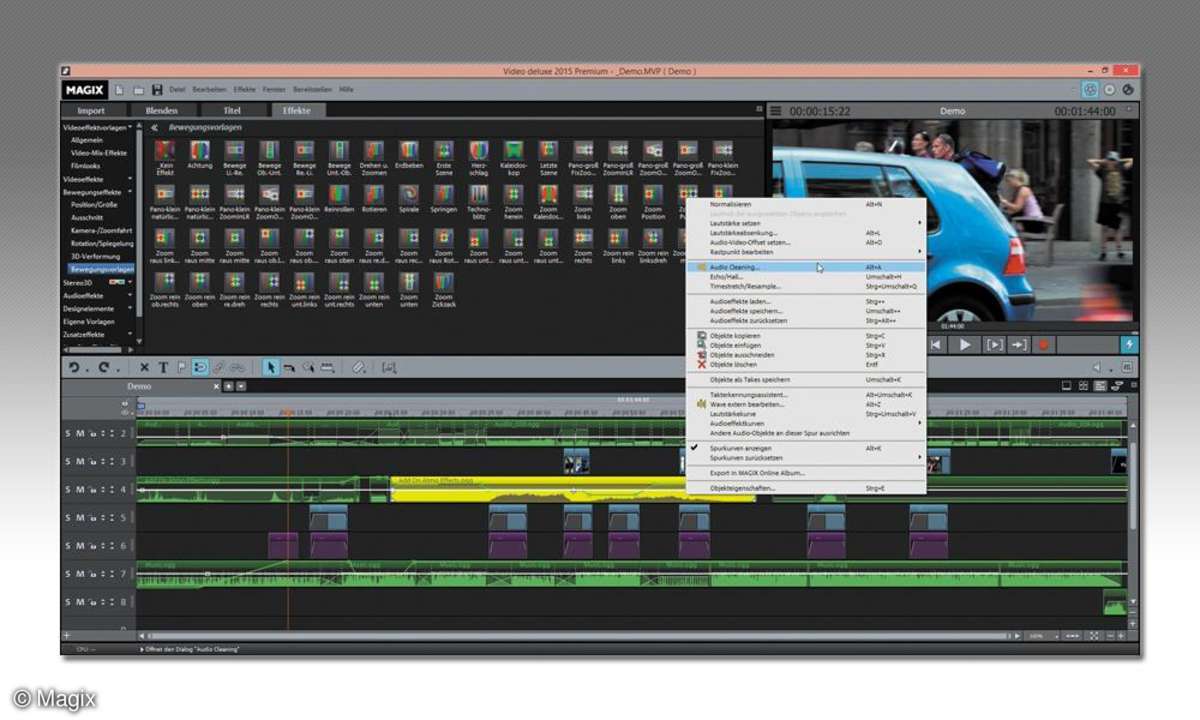Viewport: 1200px width, 720px height.
Task: Solo track 6 with S button
Action: pyautogui.click(x=69, y=546)
